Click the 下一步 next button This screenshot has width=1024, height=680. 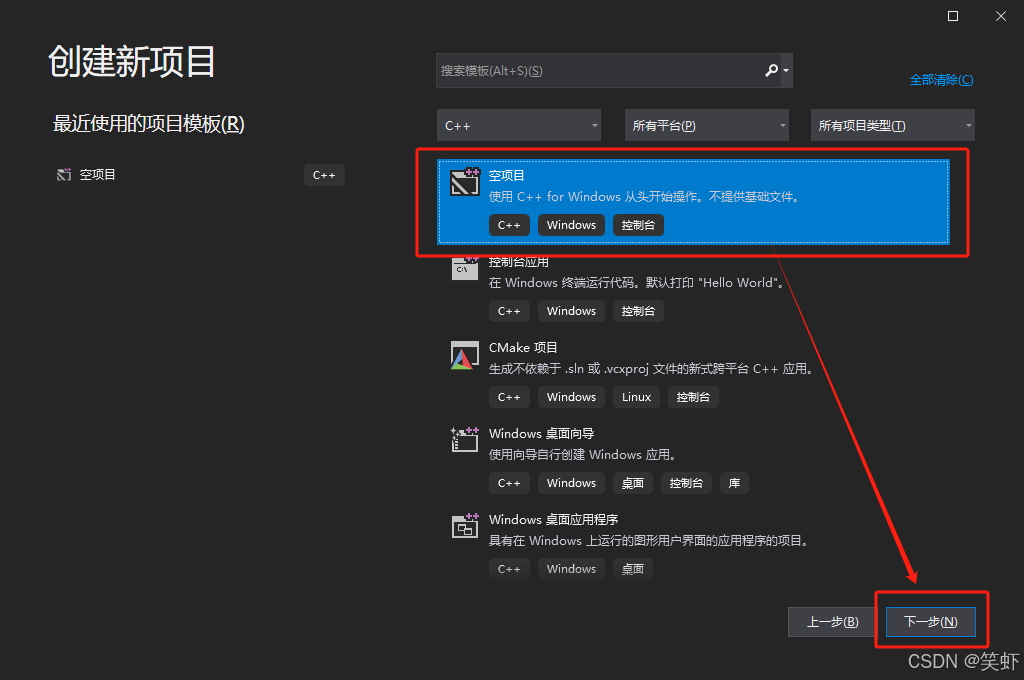coord(931,622)
